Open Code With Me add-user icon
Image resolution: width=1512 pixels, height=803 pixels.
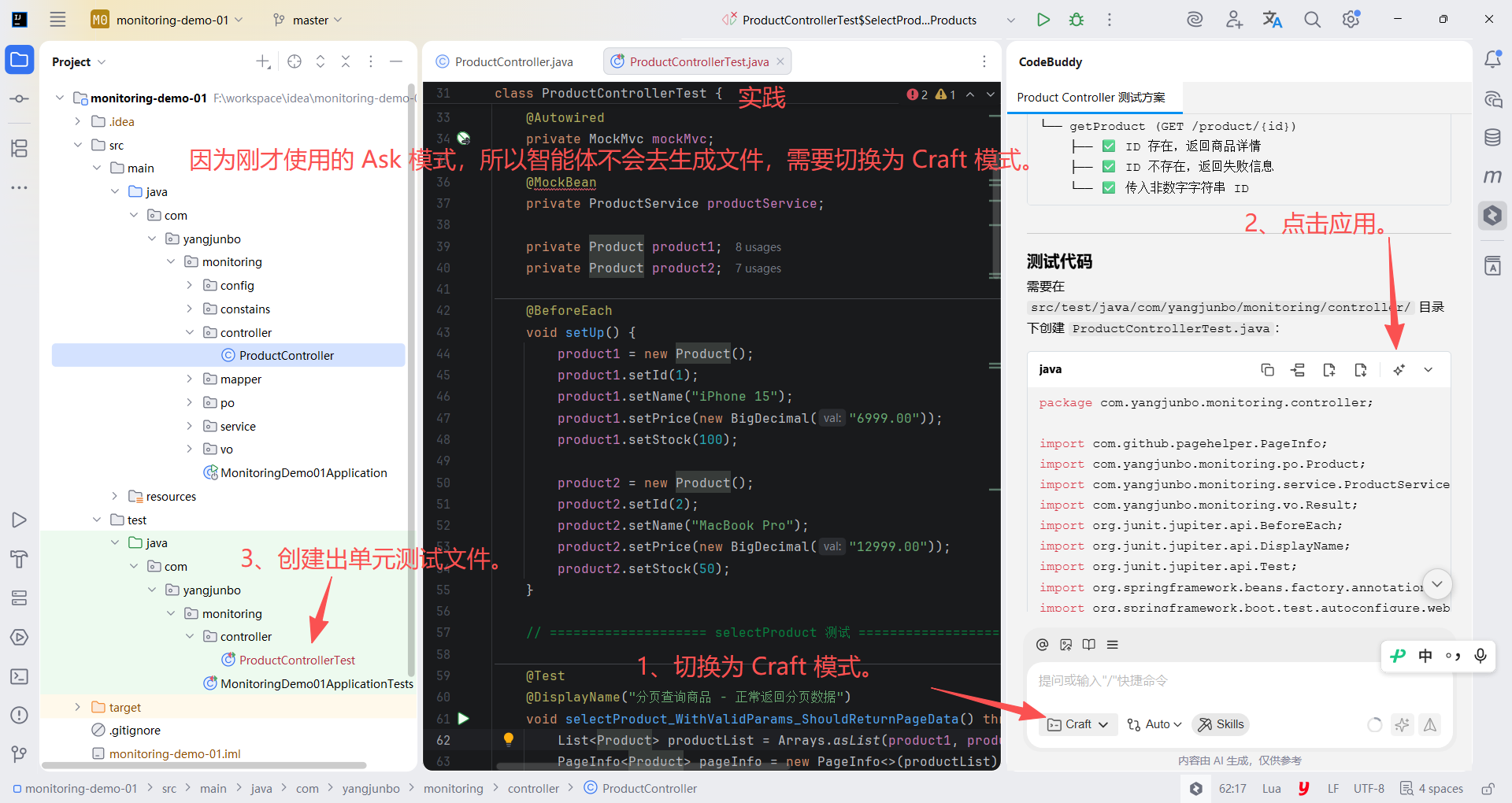(x=1234, y=20)
